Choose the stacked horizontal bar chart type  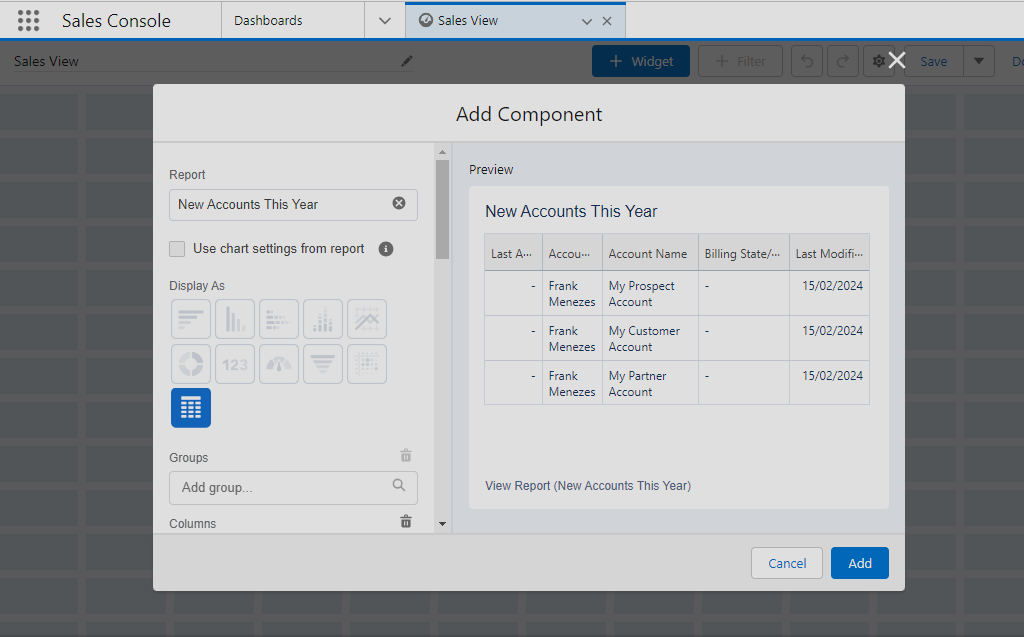click(279, 319)
